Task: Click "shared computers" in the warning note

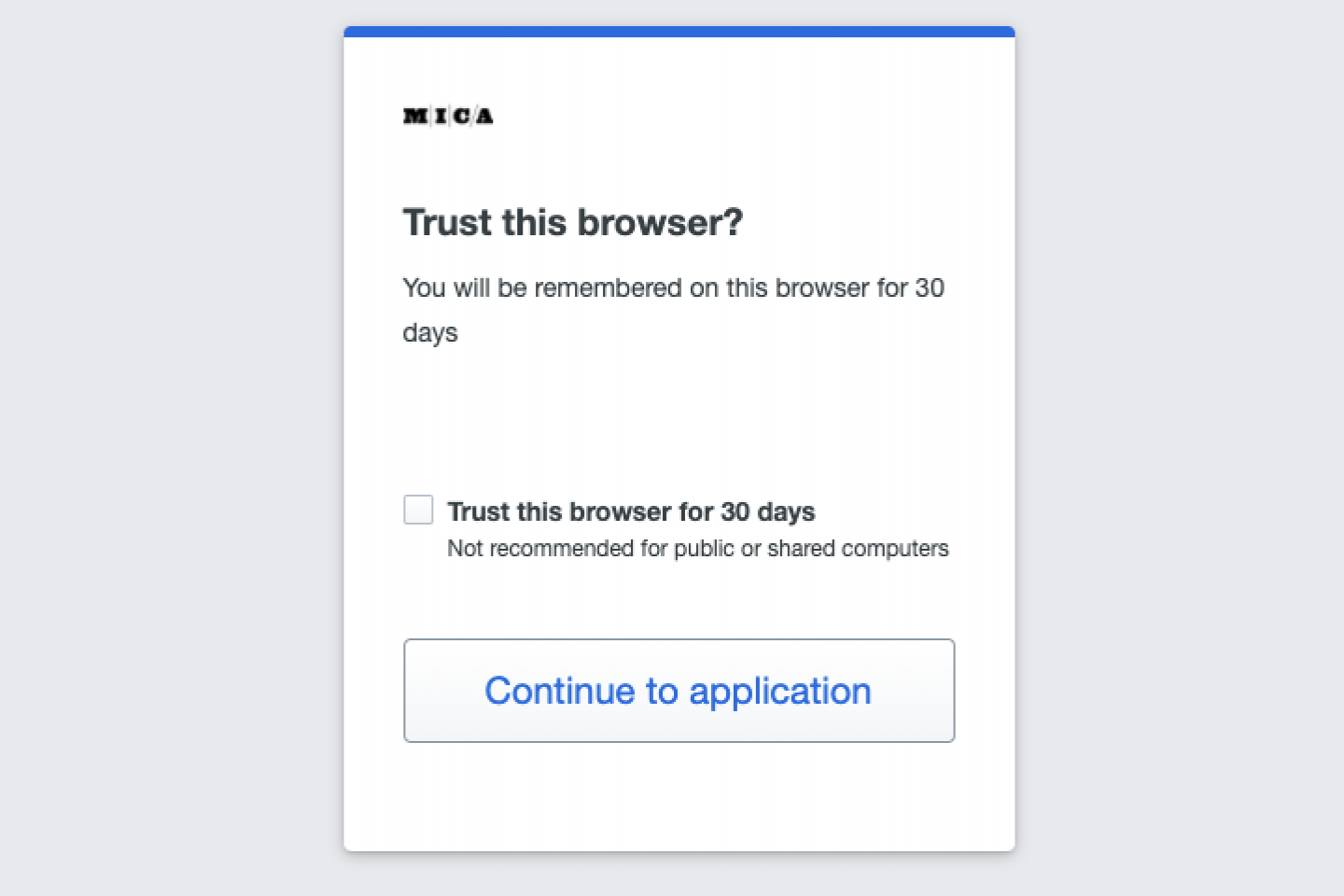Action: (x=858, y=549)
